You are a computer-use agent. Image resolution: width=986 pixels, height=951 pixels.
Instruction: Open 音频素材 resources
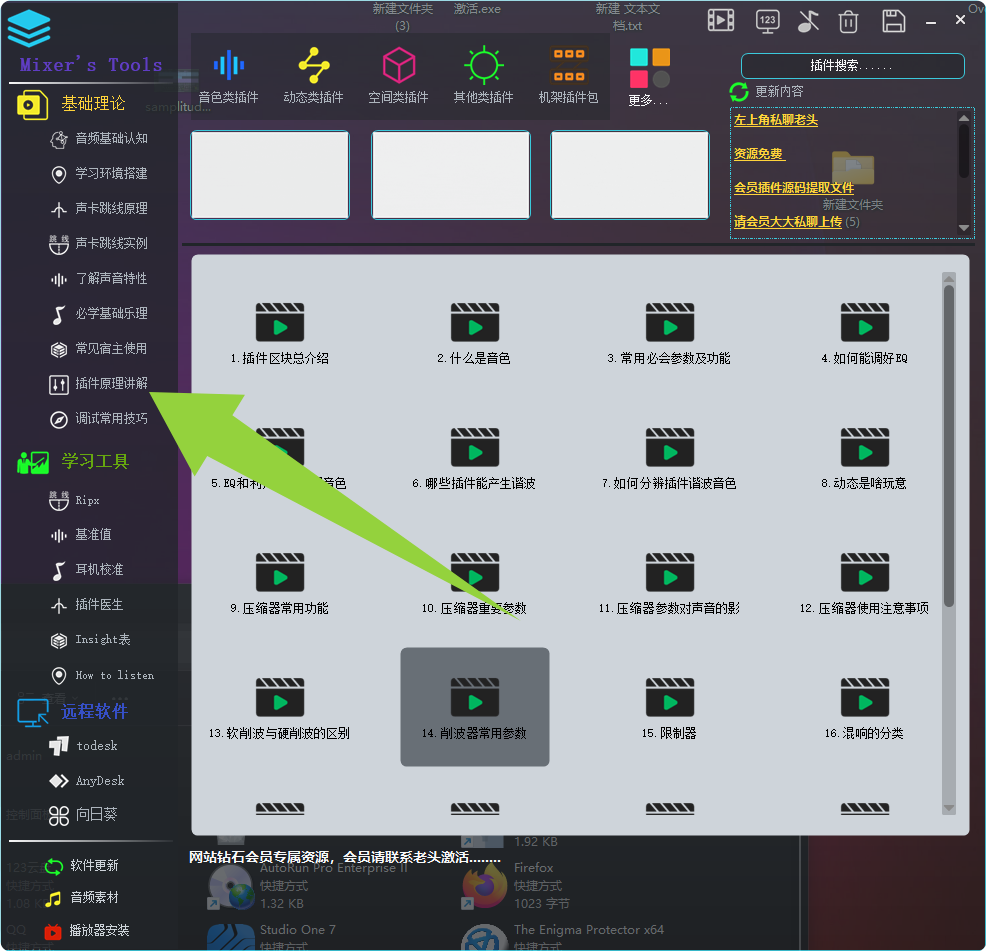(x=81, y=898)
